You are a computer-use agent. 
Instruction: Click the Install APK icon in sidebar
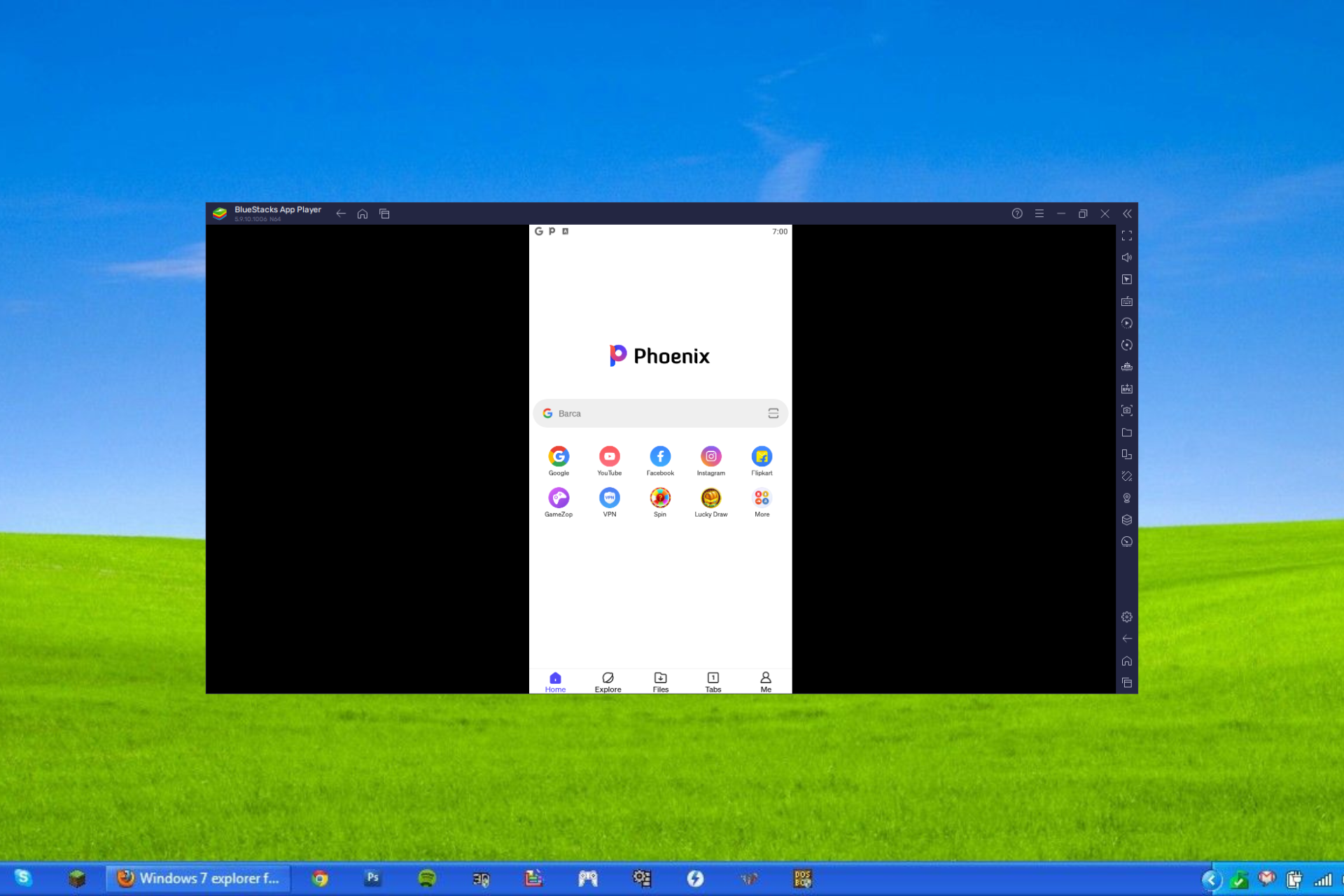point(1127,388)
